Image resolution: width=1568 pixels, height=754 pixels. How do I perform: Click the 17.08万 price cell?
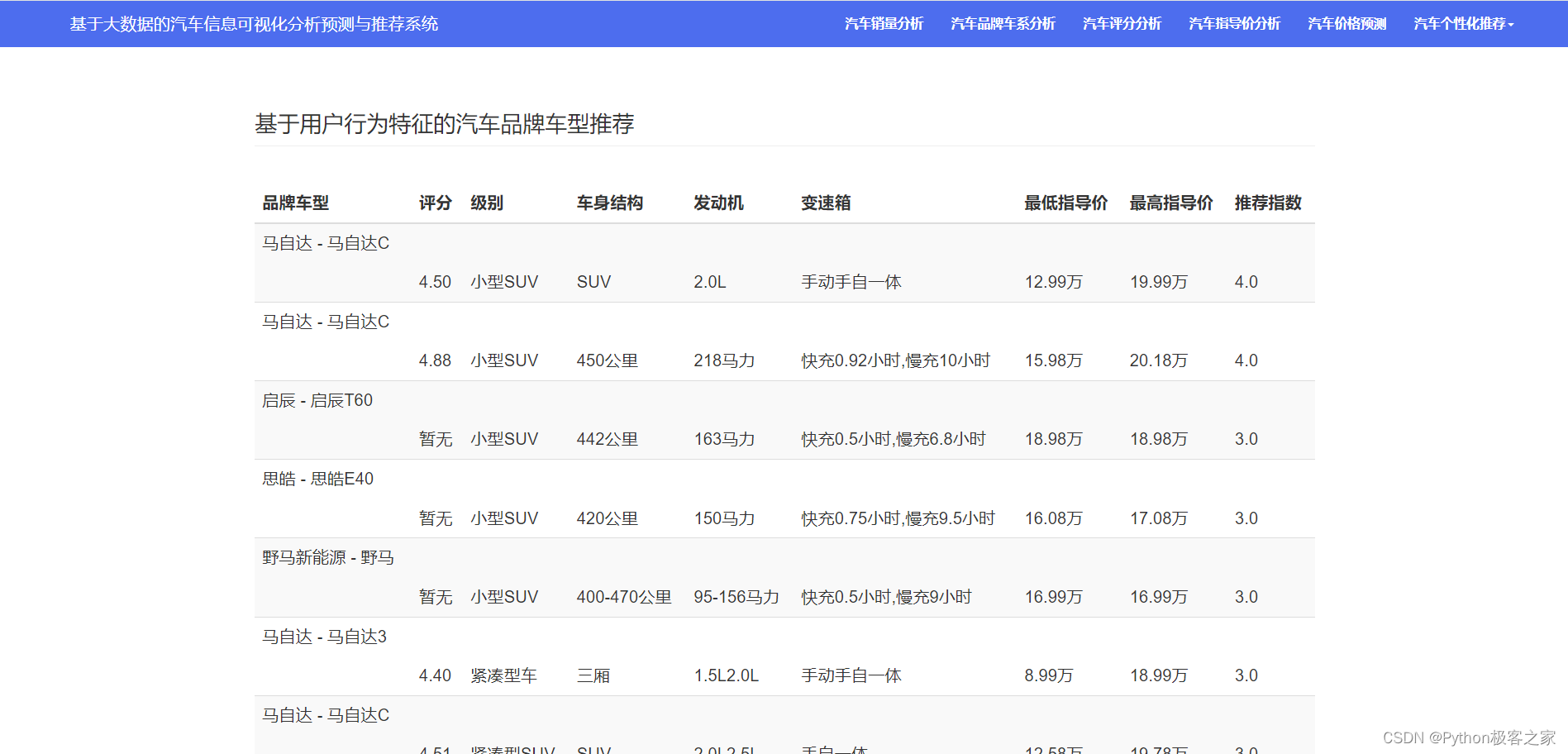[1159, 518]
